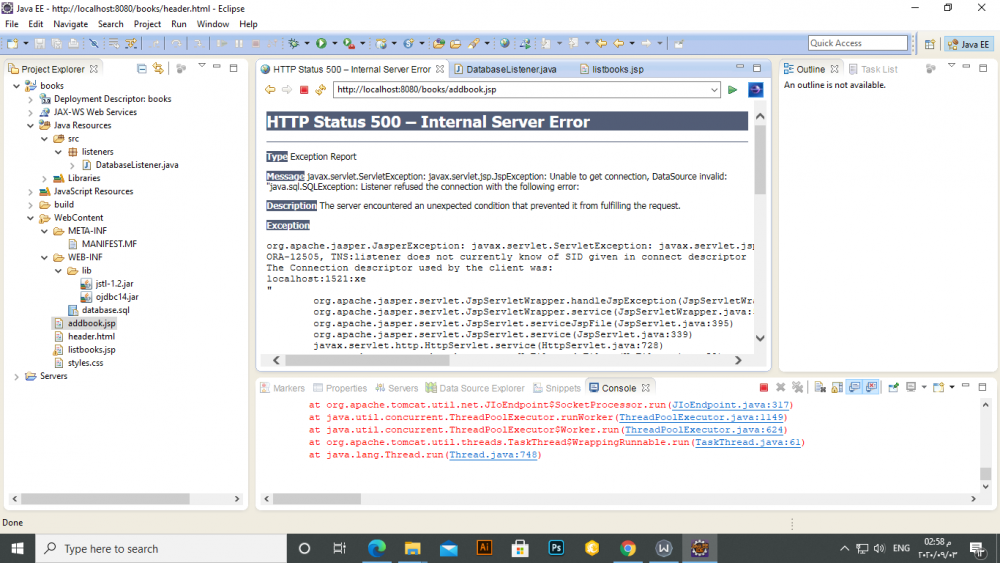
Task: Toggle show console on standard error change
Action: [x=872, y=387]
